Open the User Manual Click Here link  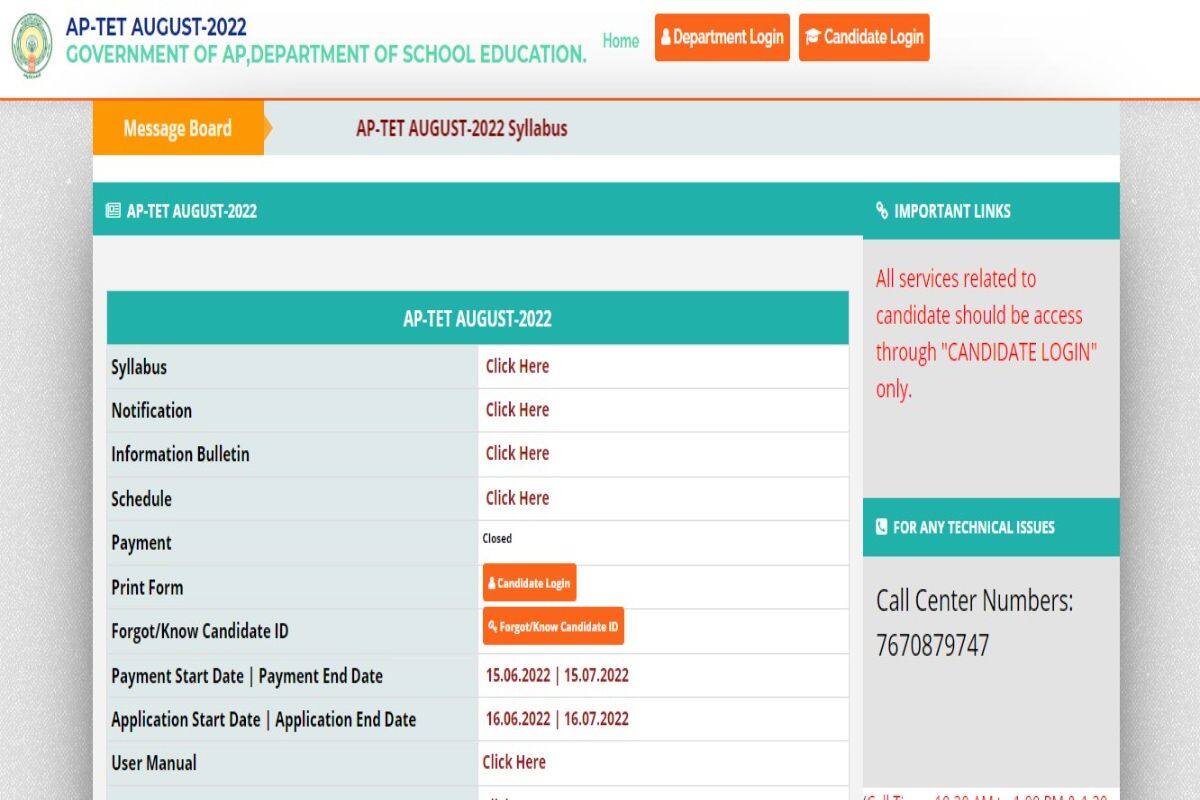[x=514, y=762]
